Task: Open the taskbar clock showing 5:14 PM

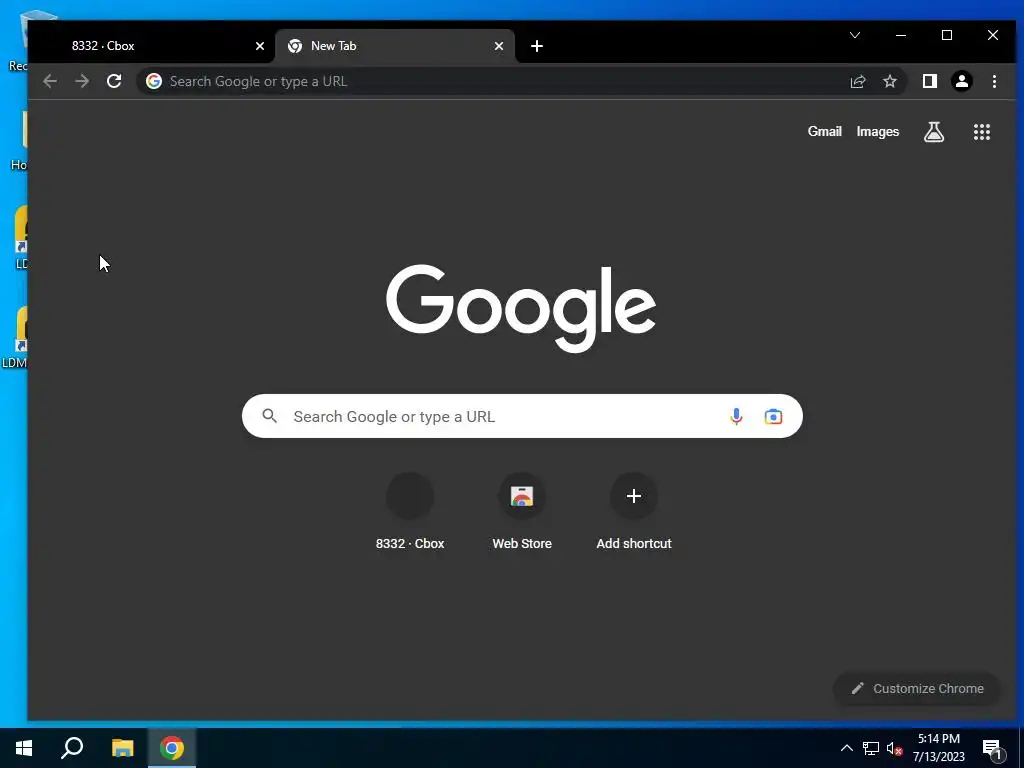Action: click(x=939, y=748)
